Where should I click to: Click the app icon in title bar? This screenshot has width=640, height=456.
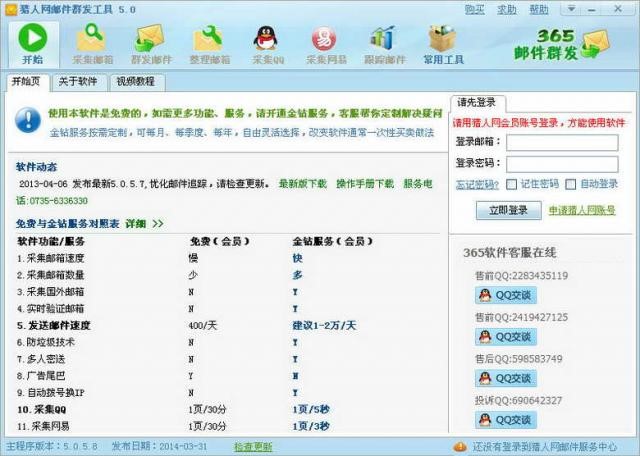pos(10,9)
